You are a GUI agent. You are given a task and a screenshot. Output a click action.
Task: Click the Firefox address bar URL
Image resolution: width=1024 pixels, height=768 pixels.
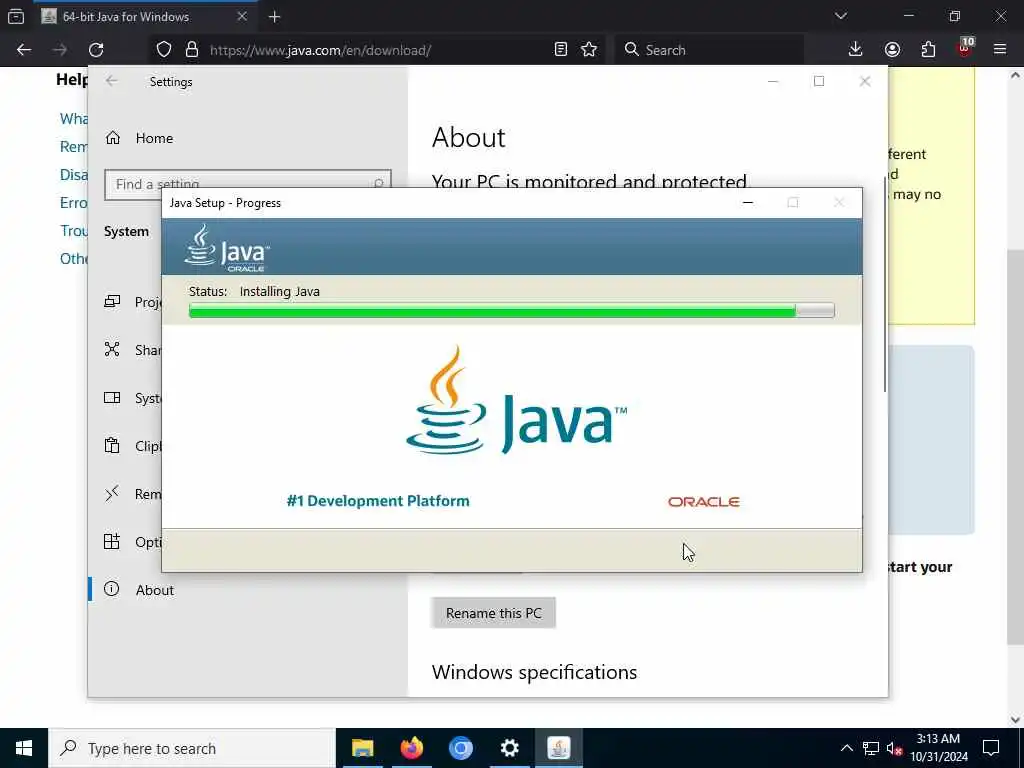[x=320, y=50]
